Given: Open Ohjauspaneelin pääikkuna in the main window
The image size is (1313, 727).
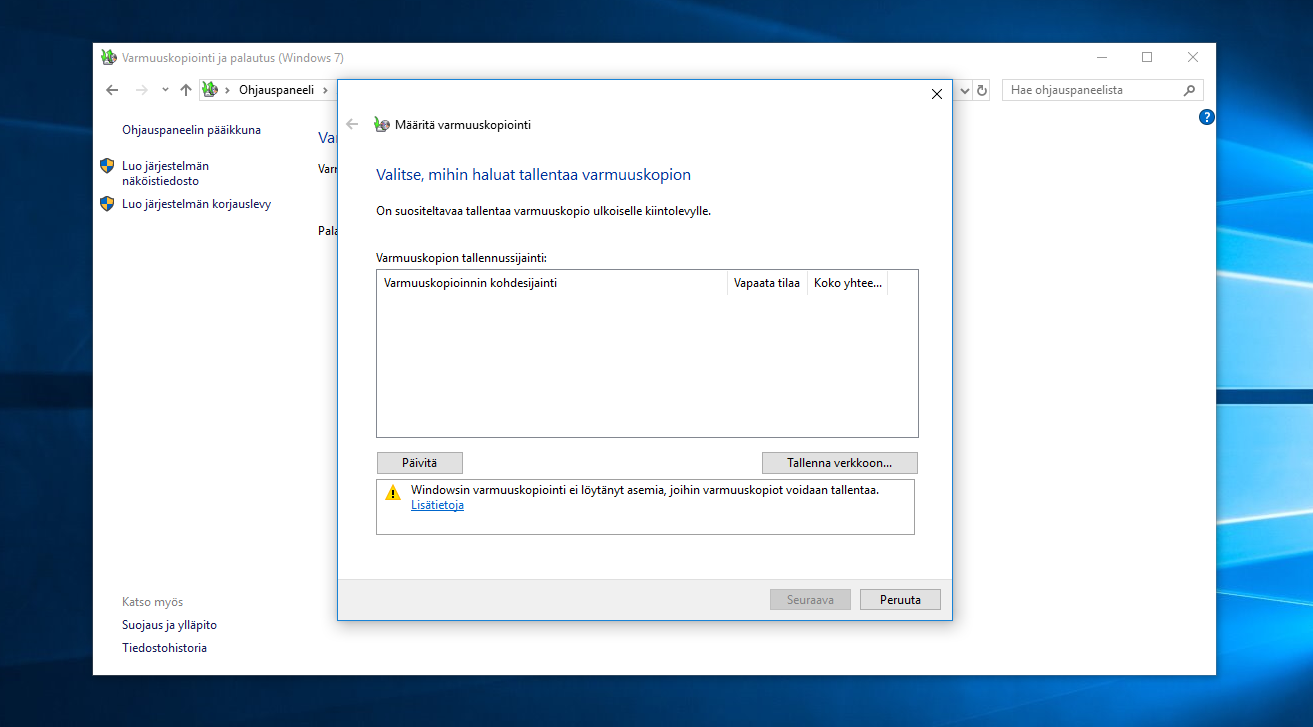Looking at the screenshot, I should (x=191, y=130).
